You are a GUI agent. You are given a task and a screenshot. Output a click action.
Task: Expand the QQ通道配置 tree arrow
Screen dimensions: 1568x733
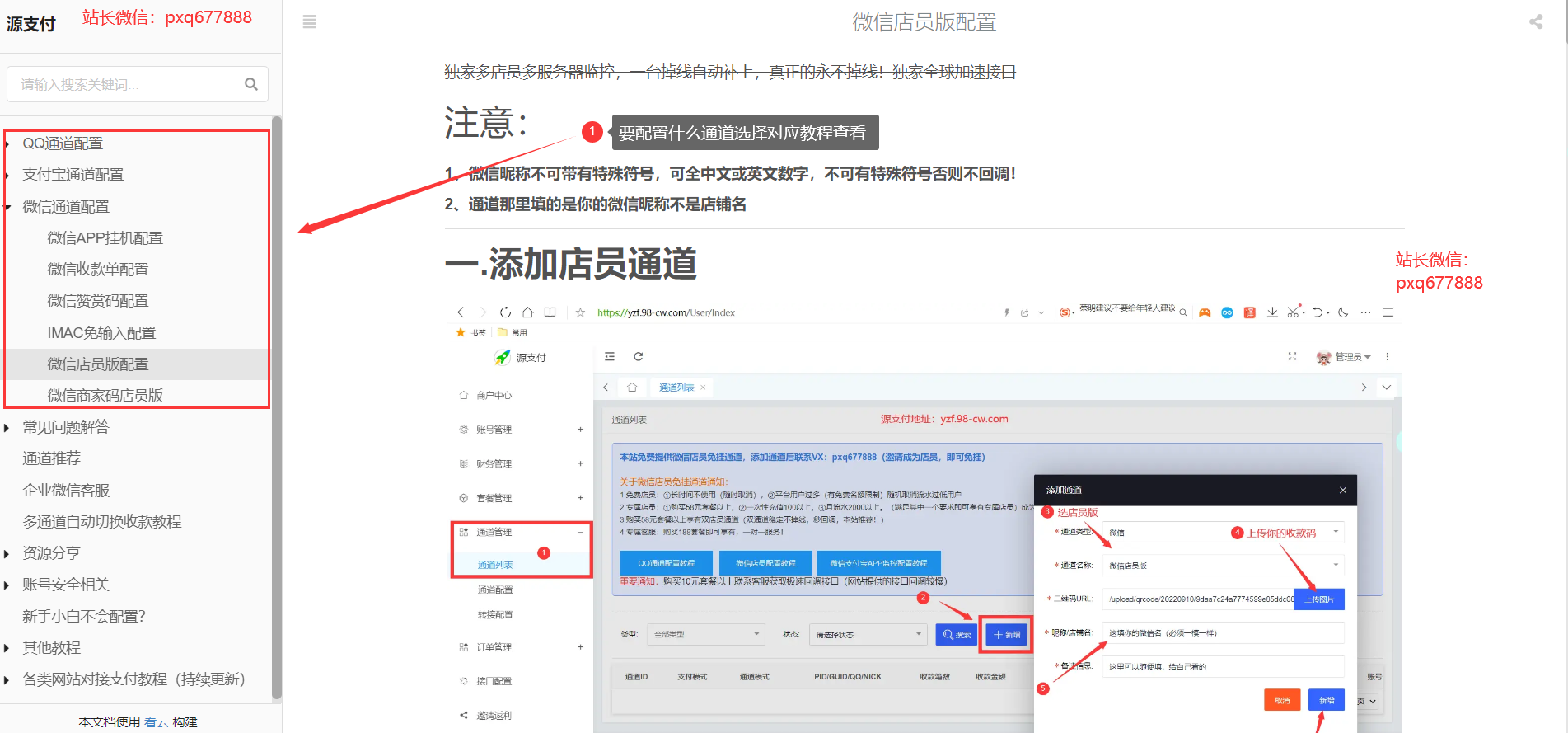[x=7, y=143]
